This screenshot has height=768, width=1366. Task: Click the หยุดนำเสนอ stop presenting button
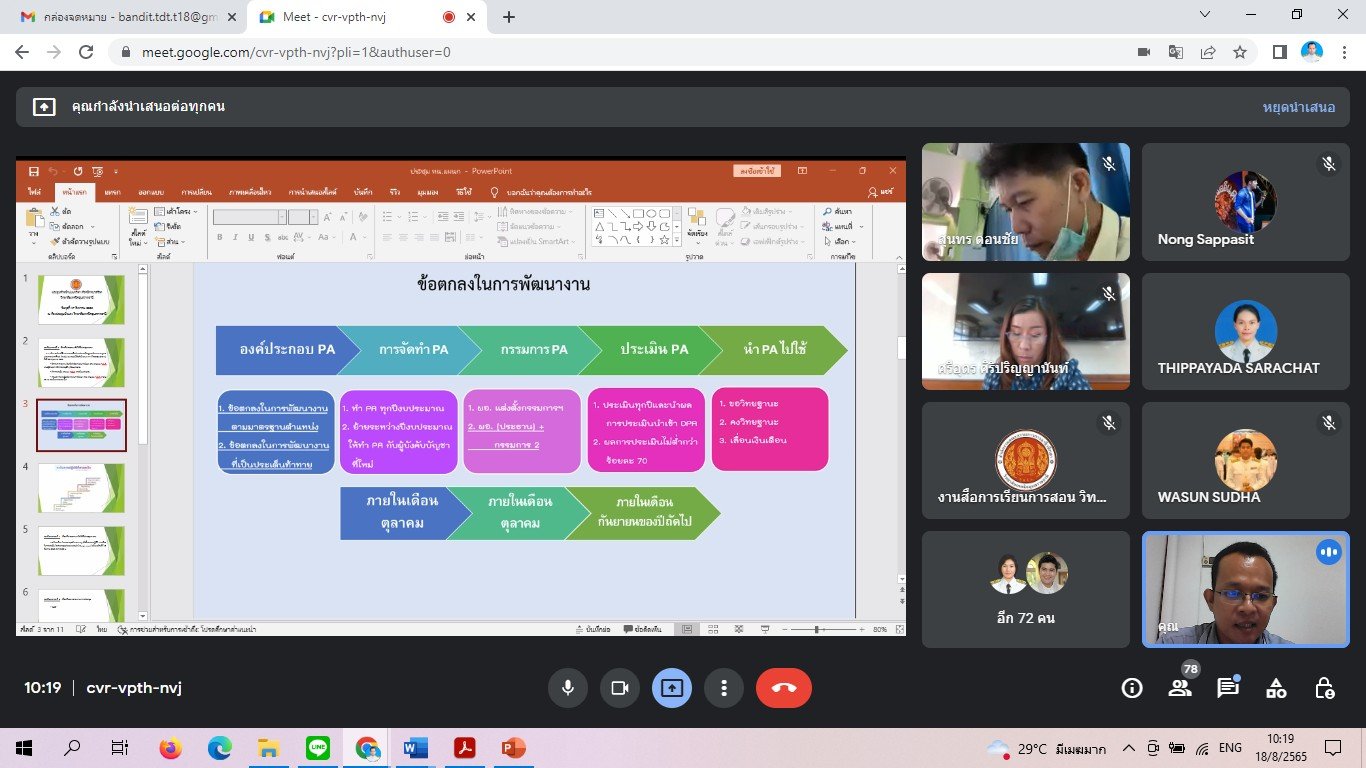[1298, 107]
